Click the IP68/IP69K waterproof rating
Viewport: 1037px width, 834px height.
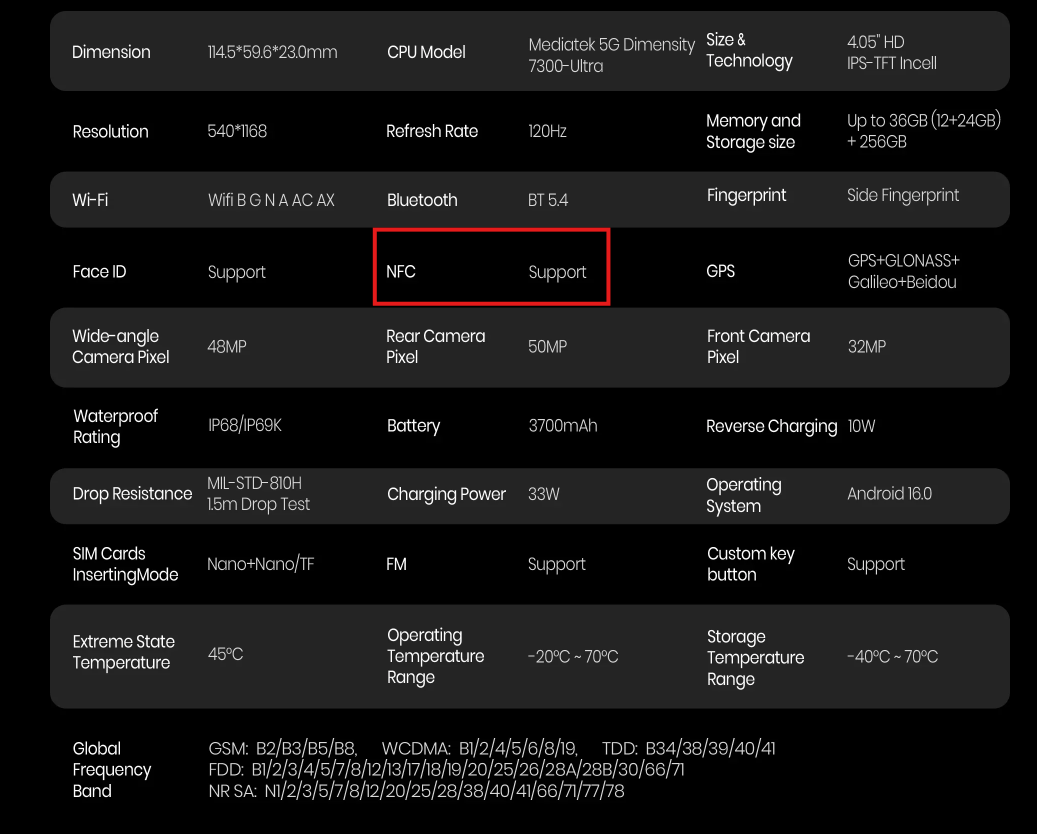click(x=245, y=425)
